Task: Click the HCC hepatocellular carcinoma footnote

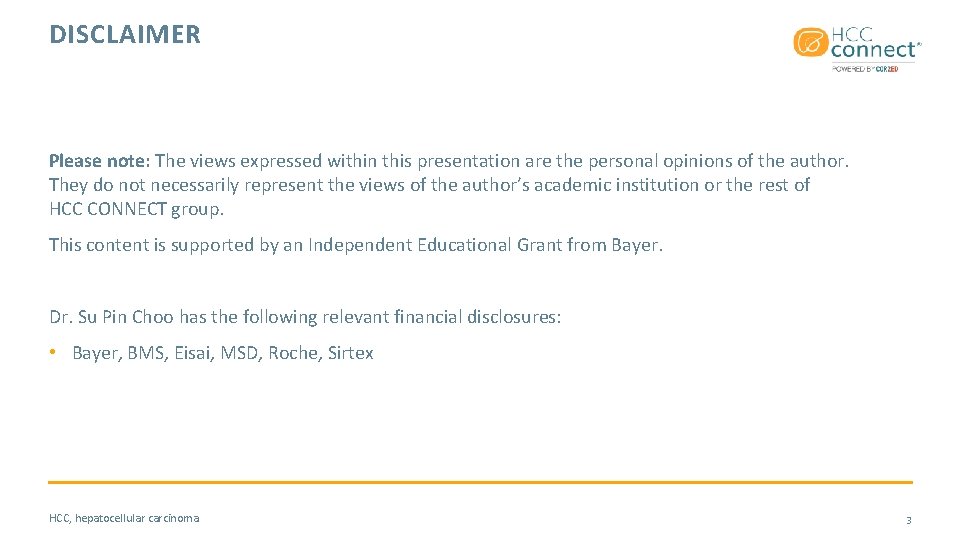Action: pyautogui.click(x=124, y=518)
